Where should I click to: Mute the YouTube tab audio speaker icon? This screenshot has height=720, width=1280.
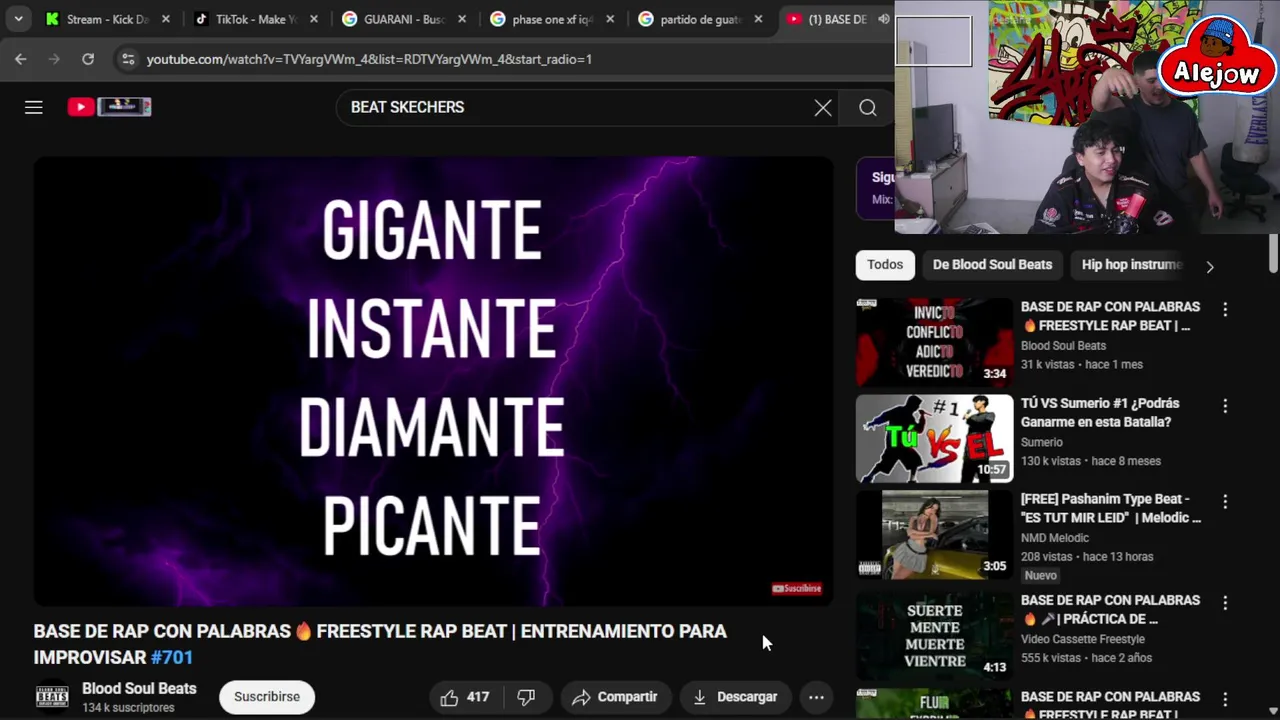point(883,19)
